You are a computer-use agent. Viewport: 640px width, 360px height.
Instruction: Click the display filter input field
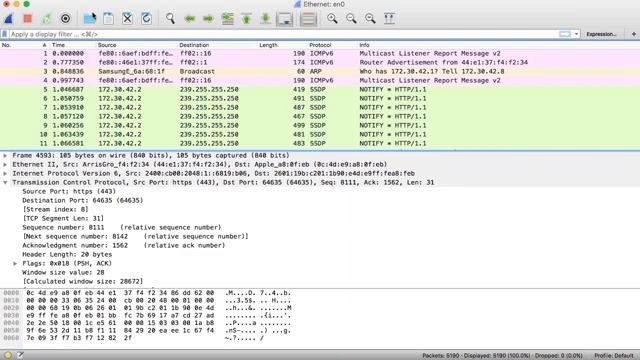(283, 34)
